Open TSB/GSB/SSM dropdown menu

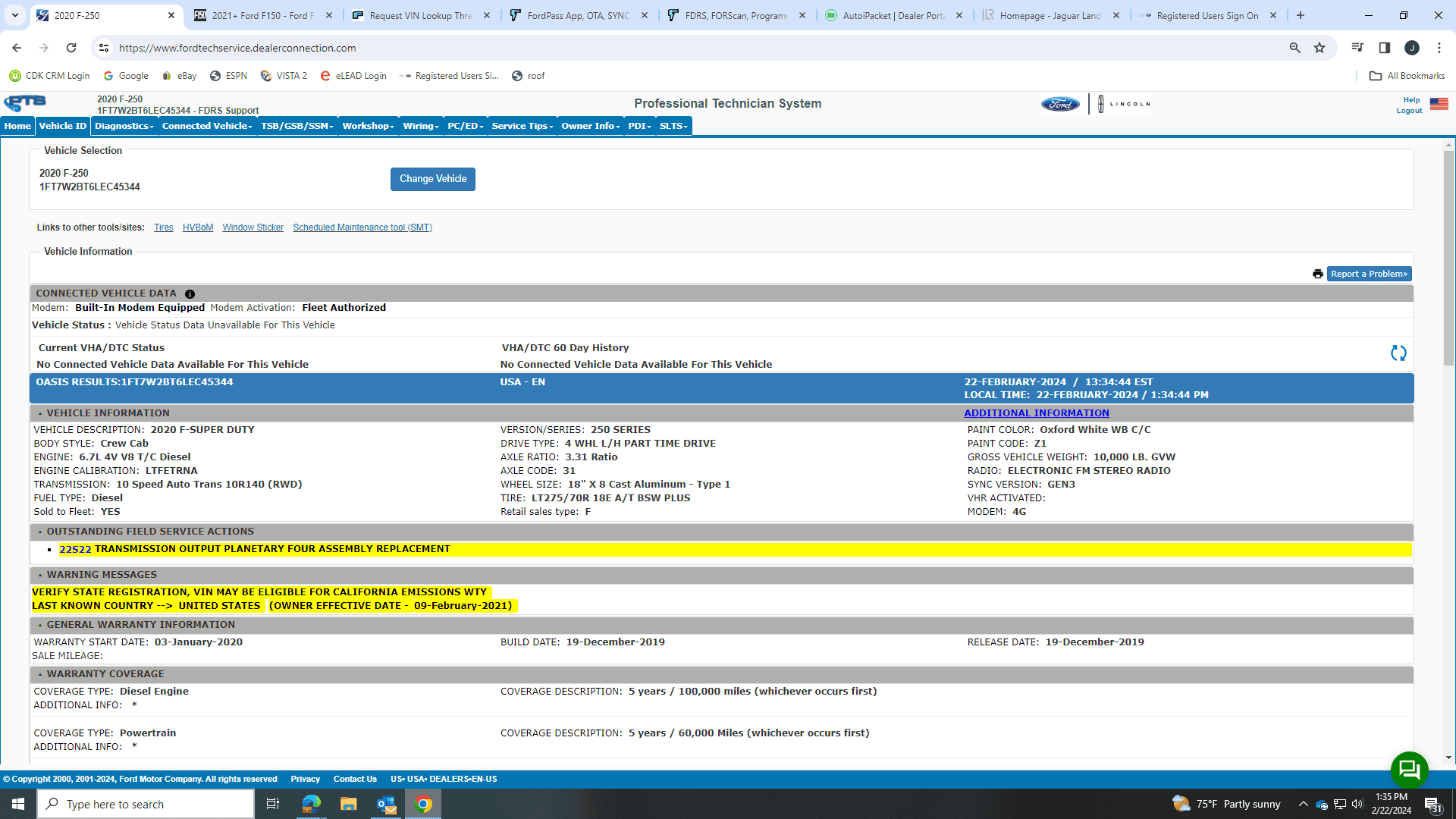297,126
